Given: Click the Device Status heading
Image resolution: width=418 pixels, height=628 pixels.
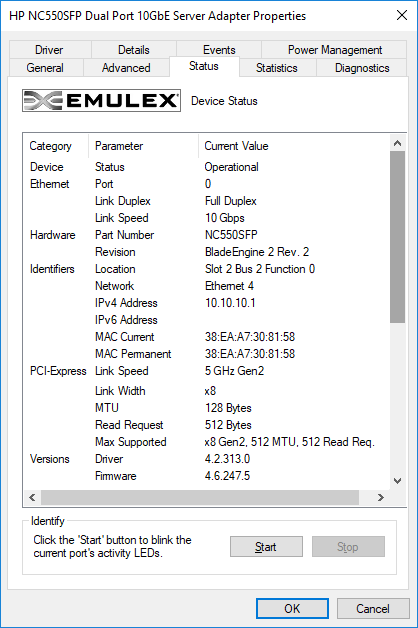Looking at the screenshot, I should click(224, 101).
